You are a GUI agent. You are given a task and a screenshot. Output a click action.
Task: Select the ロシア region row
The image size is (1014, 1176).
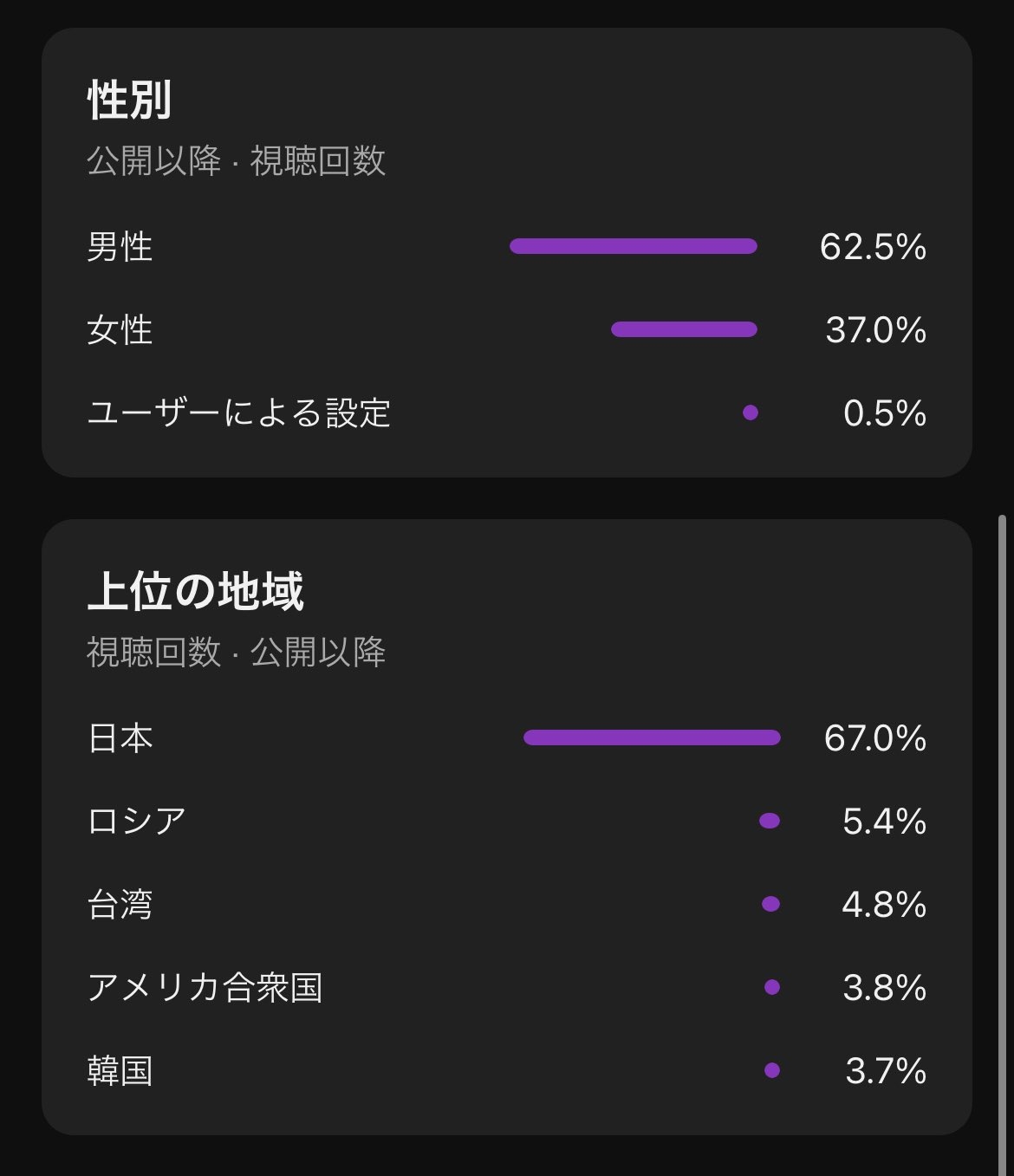[x=507, y=821]
